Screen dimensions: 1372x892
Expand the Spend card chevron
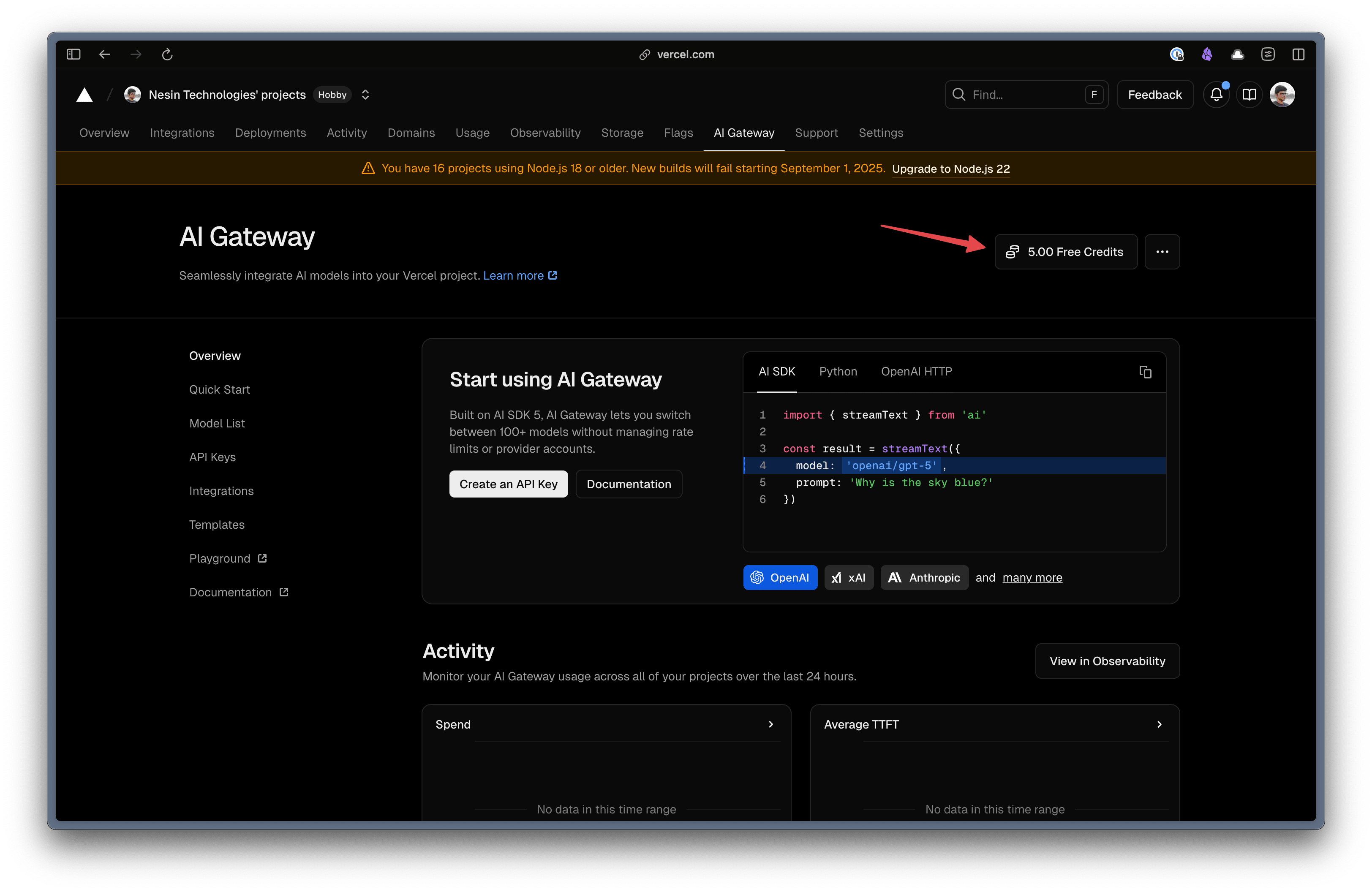(x=771, y=724)
